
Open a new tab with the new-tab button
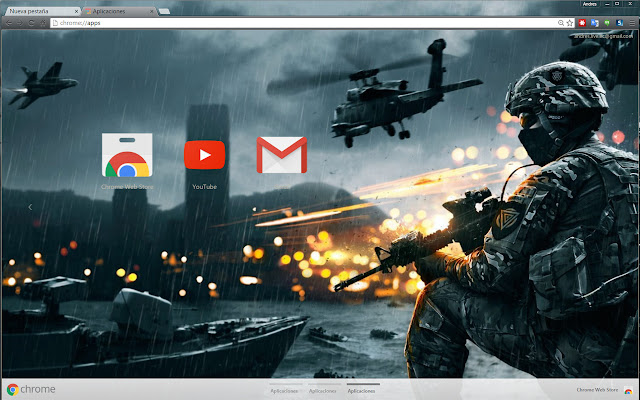tap(164, 11)
